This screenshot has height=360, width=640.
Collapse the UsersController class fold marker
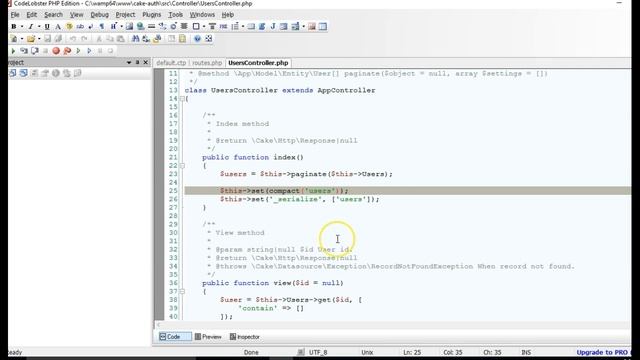[x=182, y=99]
